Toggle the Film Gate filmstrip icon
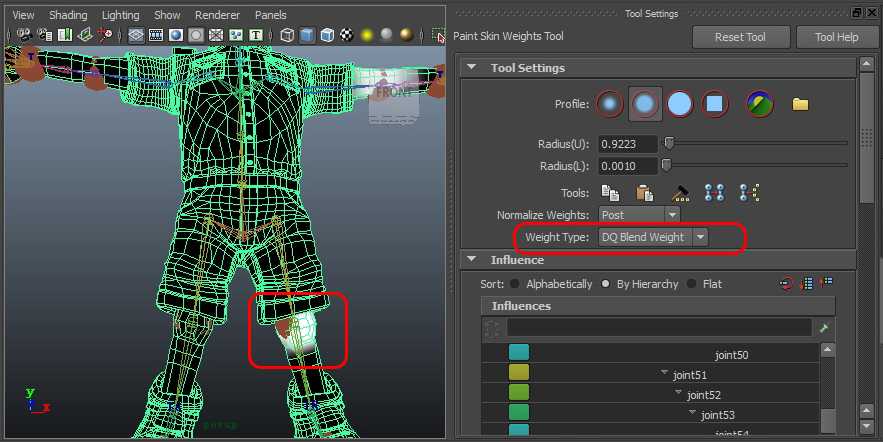The image size is (883, 442). point(156,35)
